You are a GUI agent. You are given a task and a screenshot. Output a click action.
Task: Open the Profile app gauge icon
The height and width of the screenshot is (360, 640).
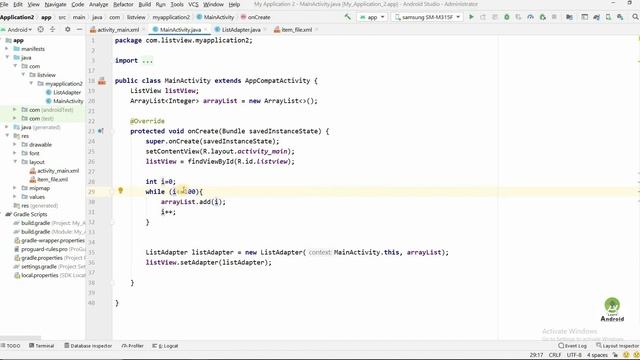pos(530,17)
